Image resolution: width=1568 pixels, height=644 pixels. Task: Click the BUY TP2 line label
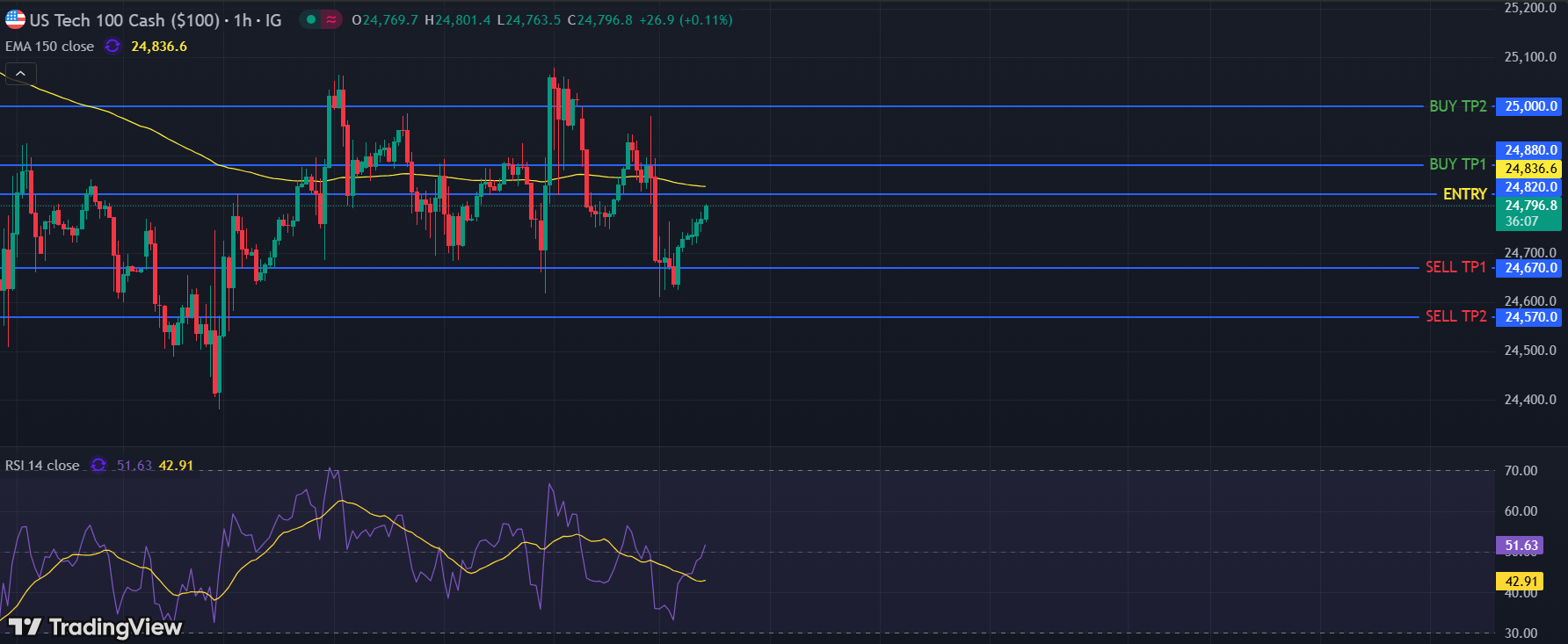1457,106
